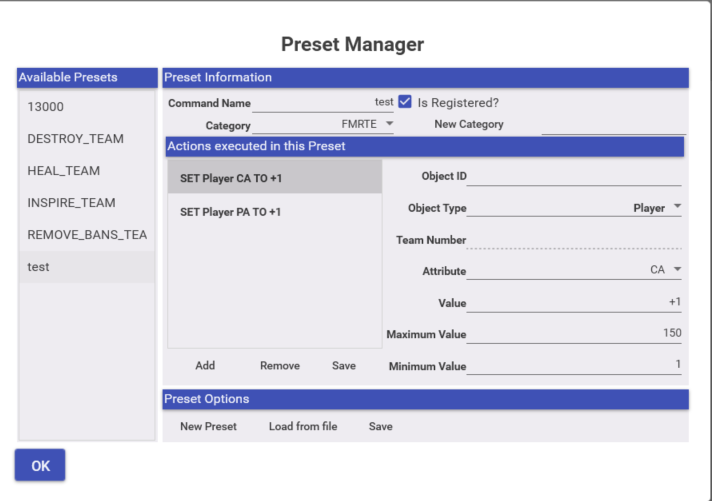712x501 pixels.
Task: Click Load from file
Action: pyautogui.click(x=303, y=426)
